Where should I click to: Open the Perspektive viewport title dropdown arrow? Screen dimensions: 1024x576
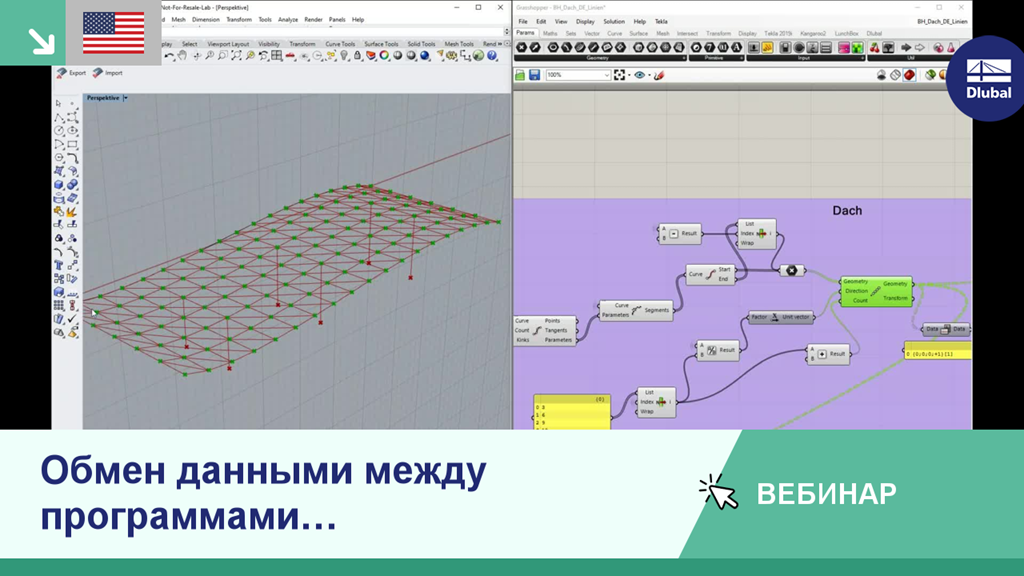125,98
